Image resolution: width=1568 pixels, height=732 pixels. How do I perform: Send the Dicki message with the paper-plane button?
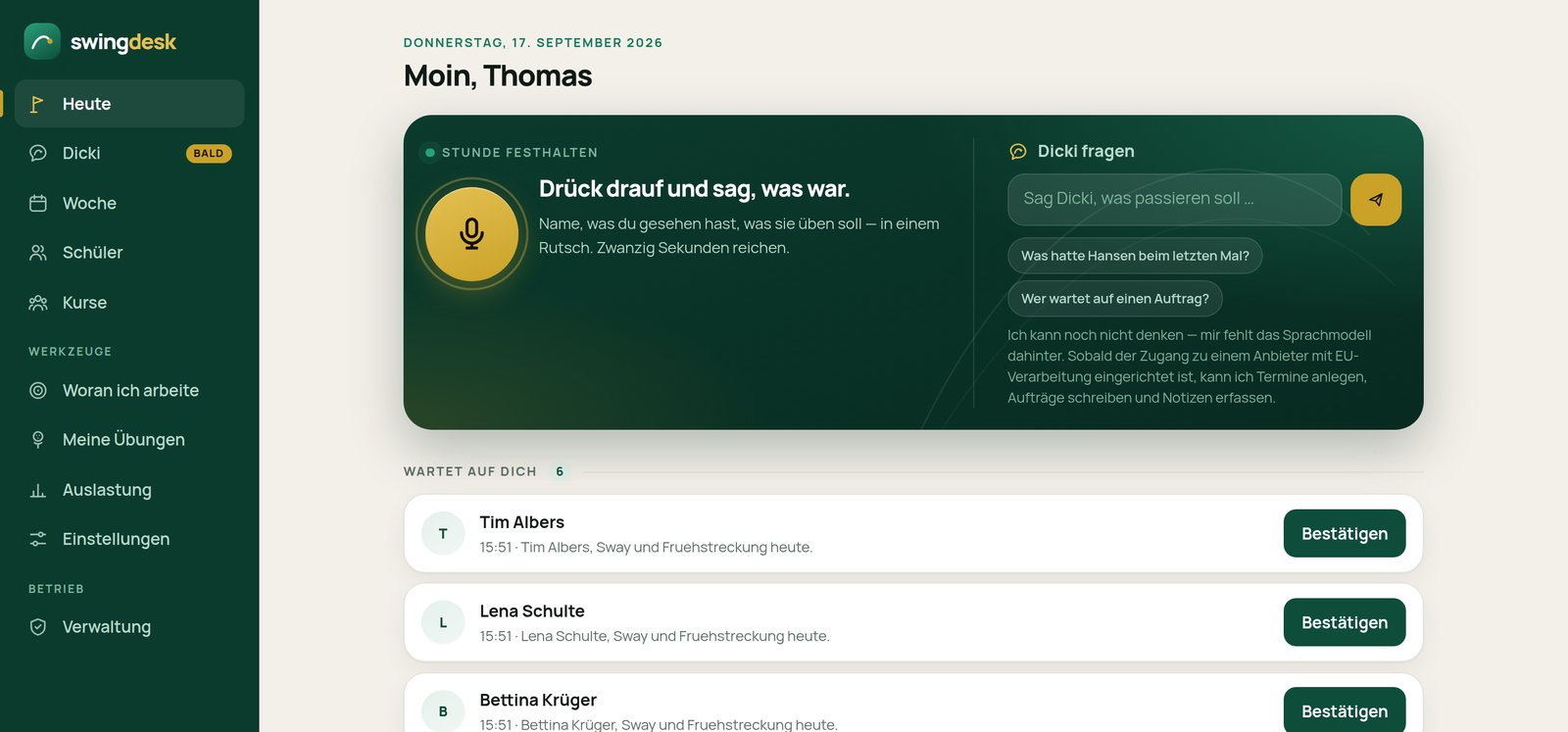[1376, 200]
